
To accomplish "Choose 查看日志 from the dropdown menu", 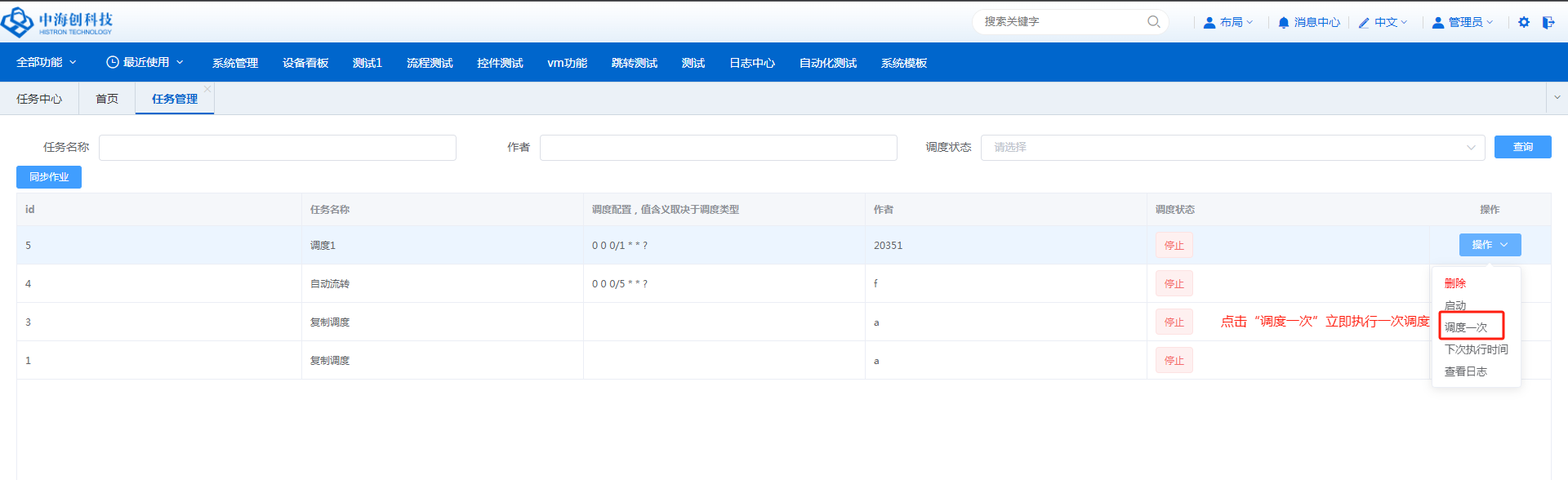I will click(x=1466, y=371).
